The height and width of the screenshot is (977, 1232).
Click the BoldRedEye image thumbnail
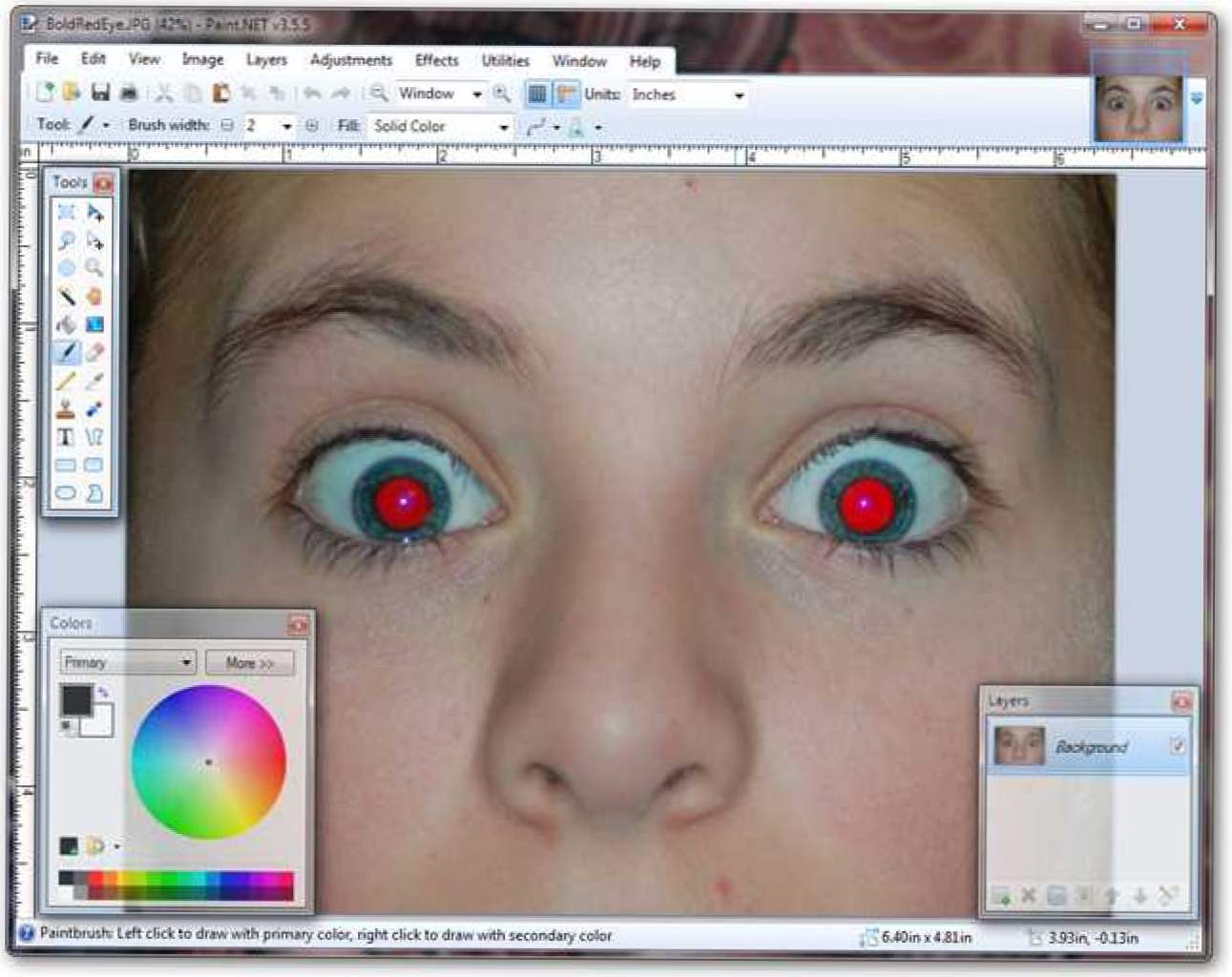pyautogui.click(x=1138, y=107)
